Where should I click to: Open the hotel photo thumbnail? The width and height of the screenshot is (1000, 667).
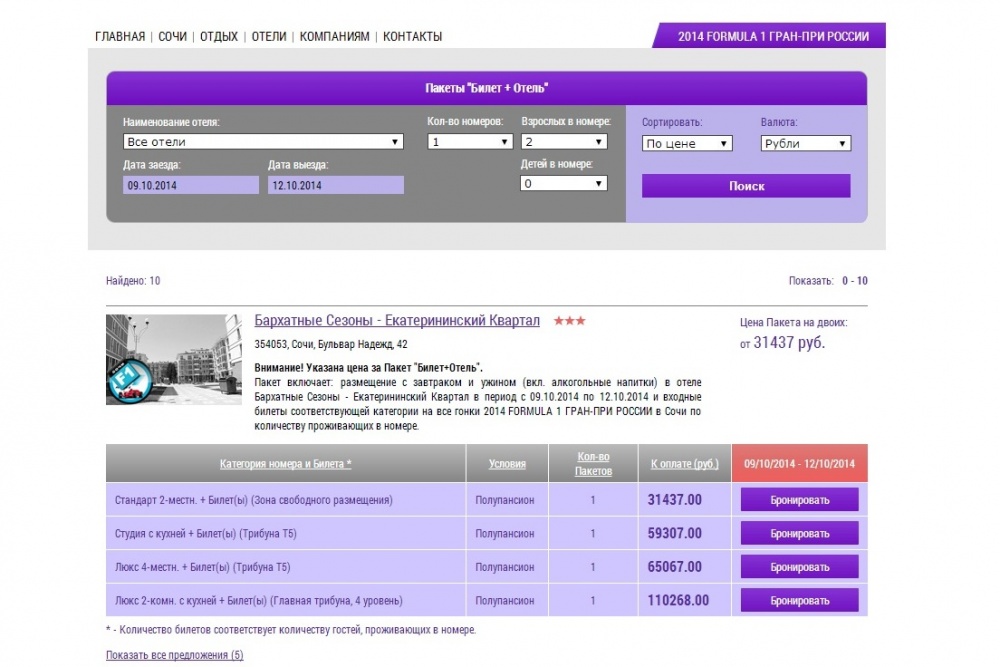point(173,360)
